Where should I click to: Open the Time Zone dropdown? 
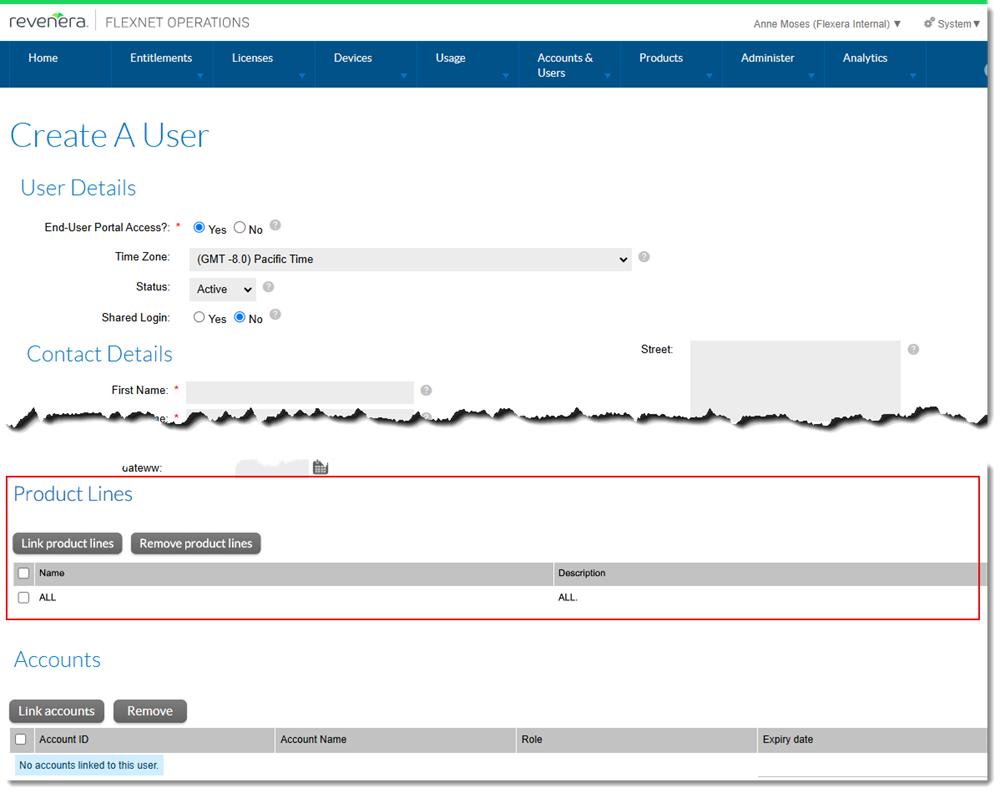pos(410,259)
